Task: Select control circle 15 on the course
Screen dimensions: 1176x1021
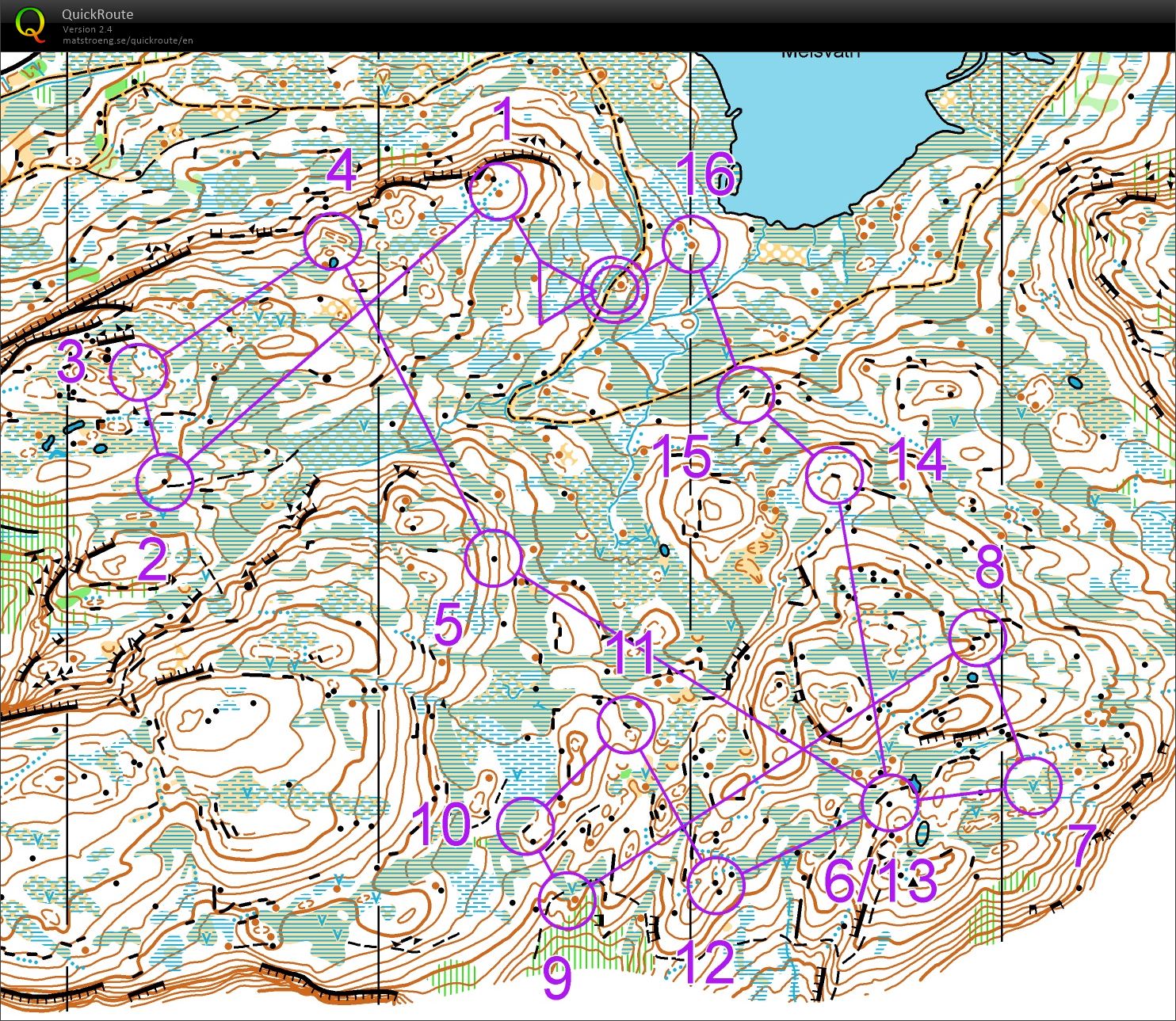Action: [746, 395]
